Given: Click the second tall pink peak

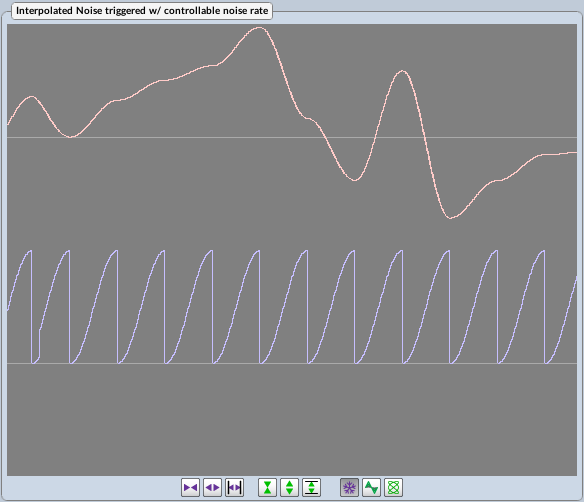Looking at the screenshot, I should [x=402, y=71].
